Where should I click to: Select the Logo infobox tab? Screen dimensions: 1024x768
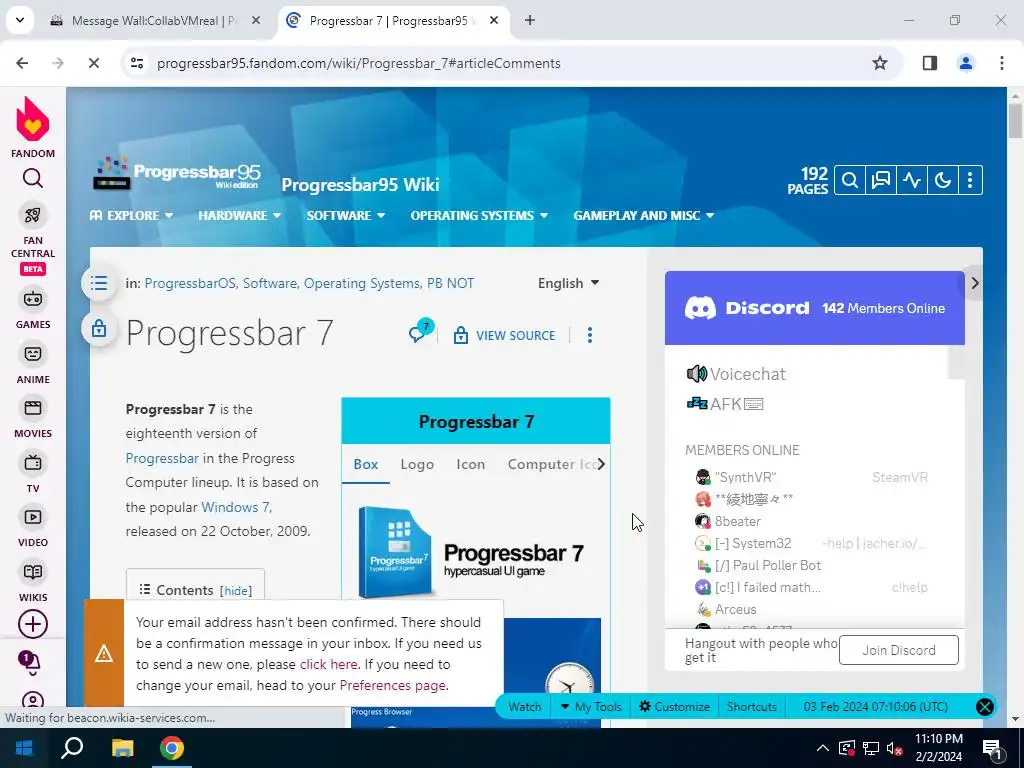click(x=417, y=464)
